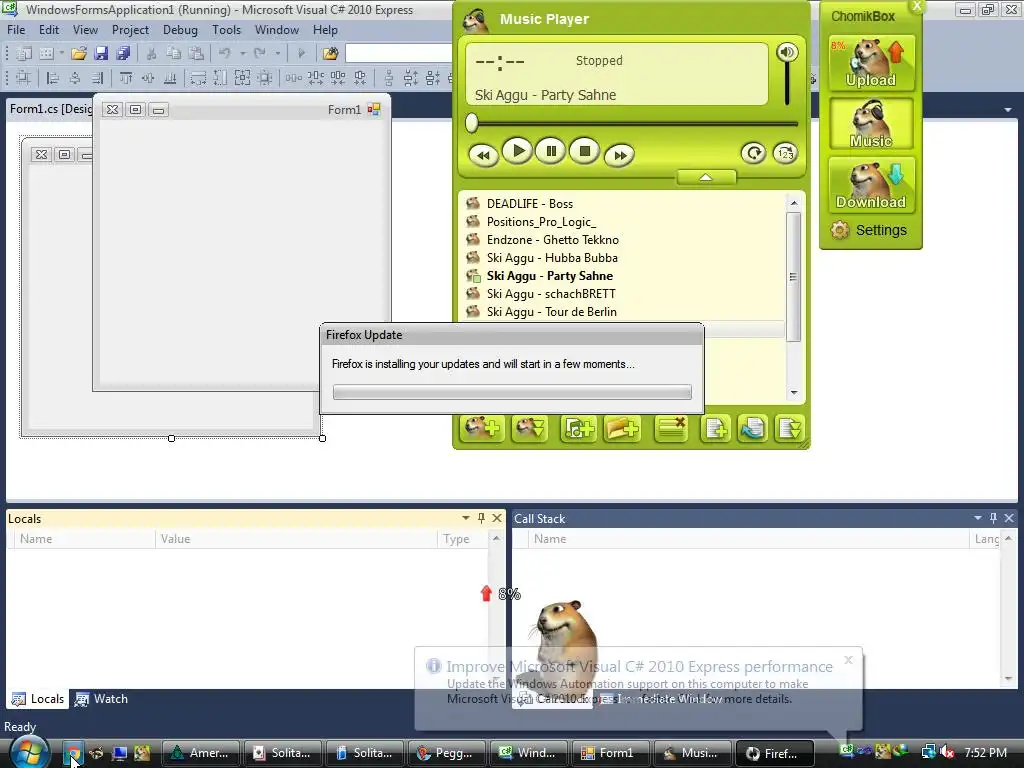
Task: Toggle auto-hide pin on Call Stack panel
Action: click(x=993, y=518)
